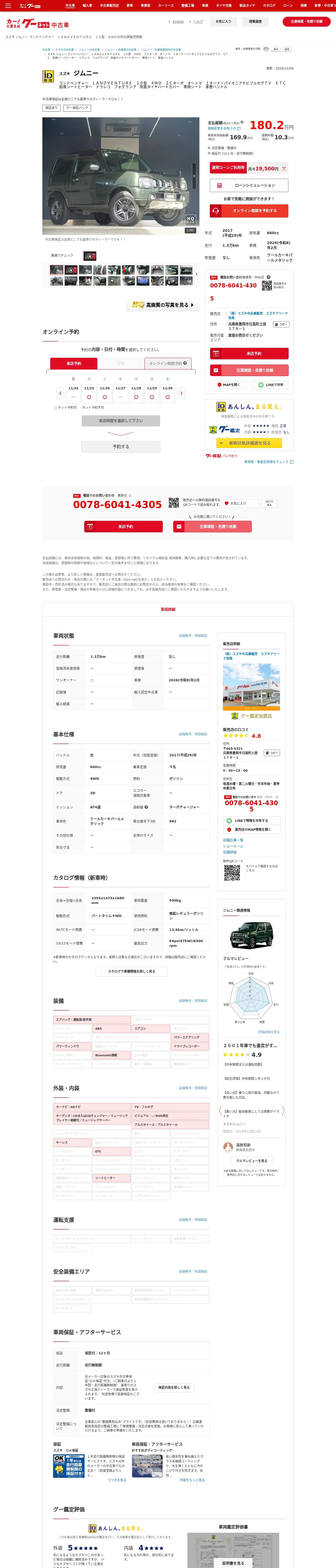The width and height of the screenshot is (336, 1568).
Task: Play the video check thumbnail under 動画でチェック
Action: pyautogui.click(x=90, y=256)
